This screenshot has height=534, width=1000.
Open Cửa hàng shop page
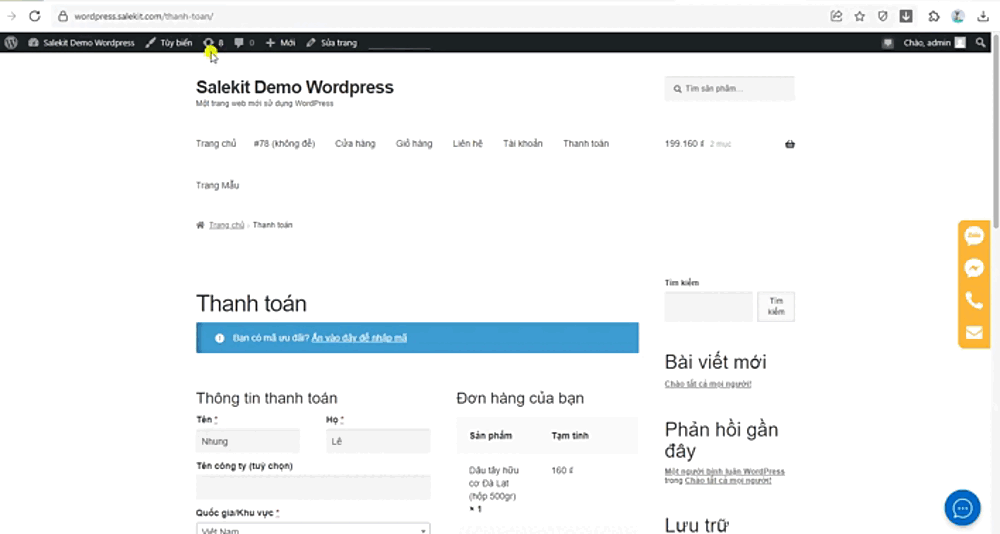pos(355,144)
